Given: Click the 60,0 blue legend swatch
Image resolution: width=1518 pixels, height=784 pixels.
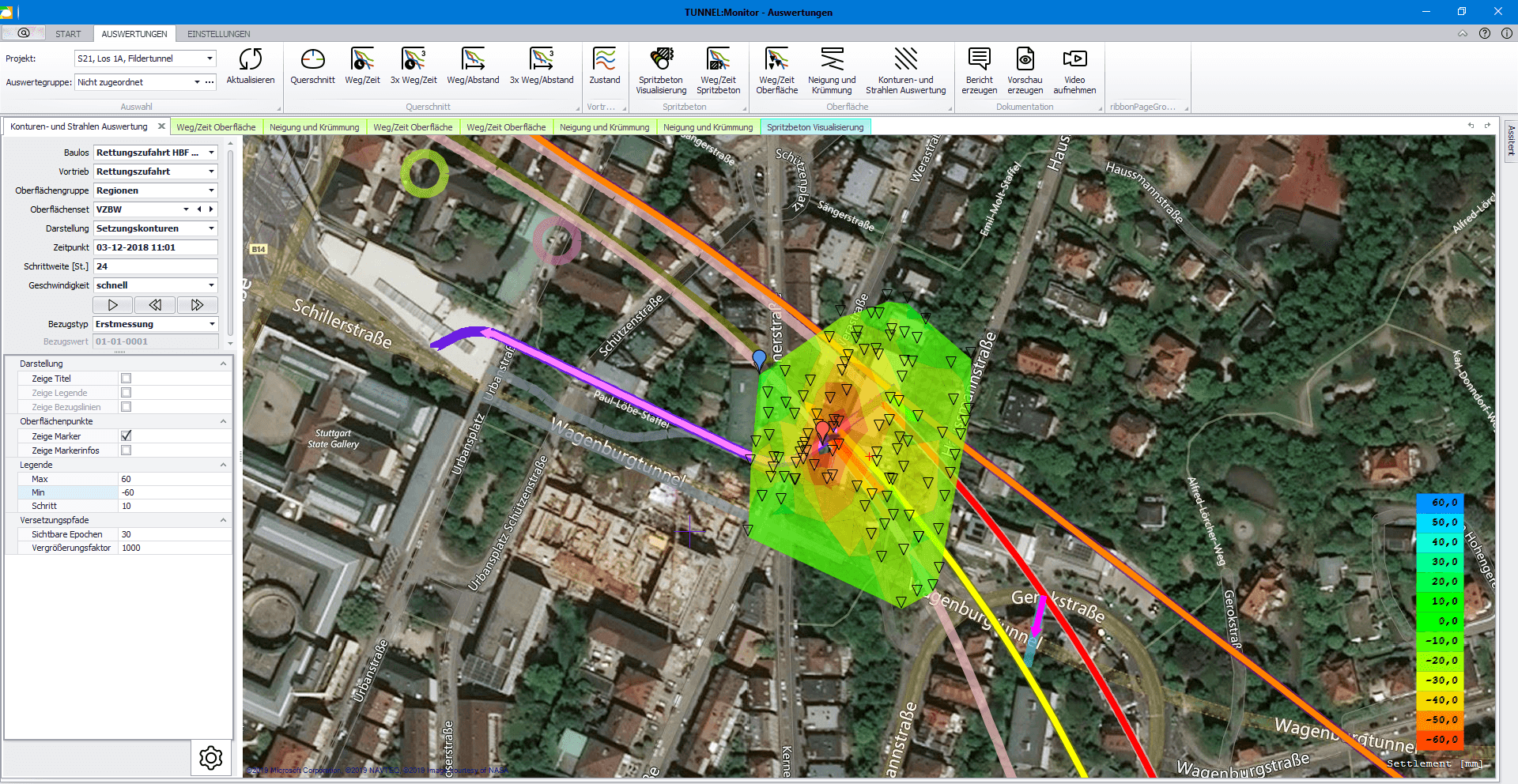Looking at the screenshot, I should [1440, 503].
